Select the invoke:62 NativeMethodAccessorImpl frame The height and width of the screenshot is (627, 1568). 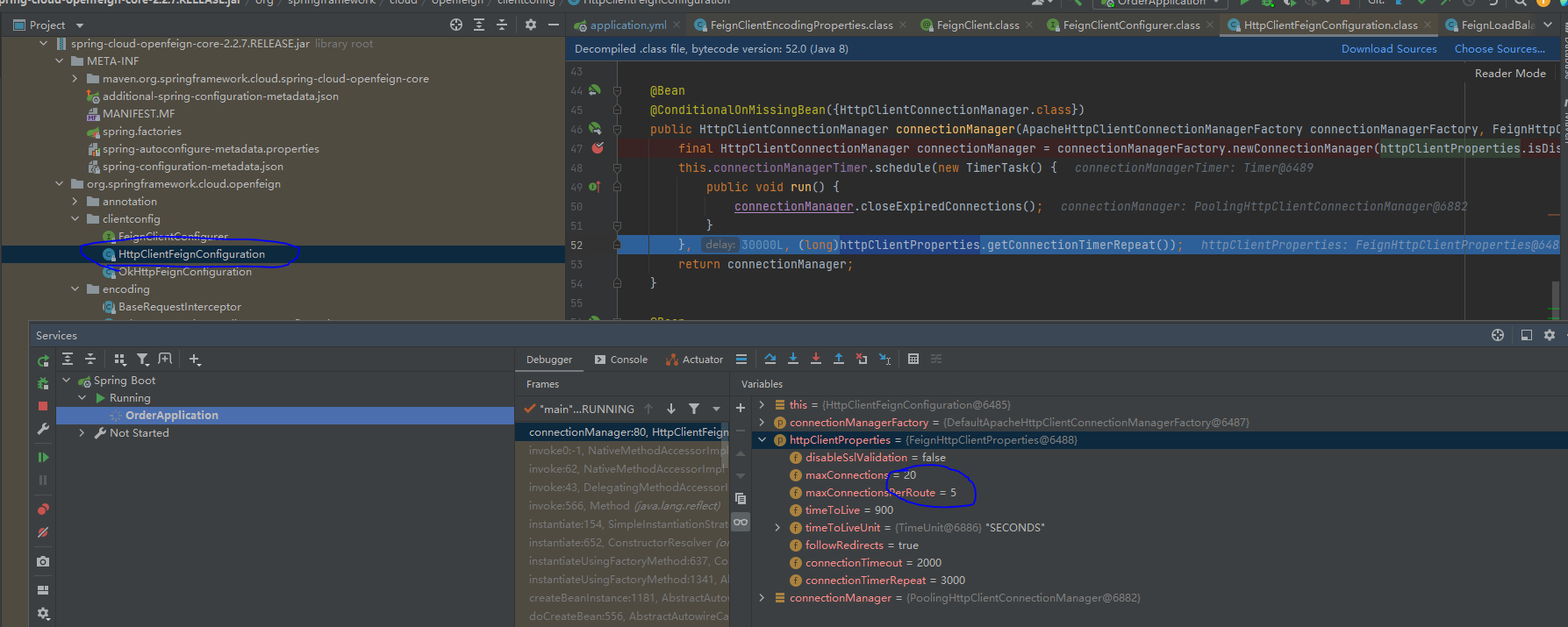(622, 469)
